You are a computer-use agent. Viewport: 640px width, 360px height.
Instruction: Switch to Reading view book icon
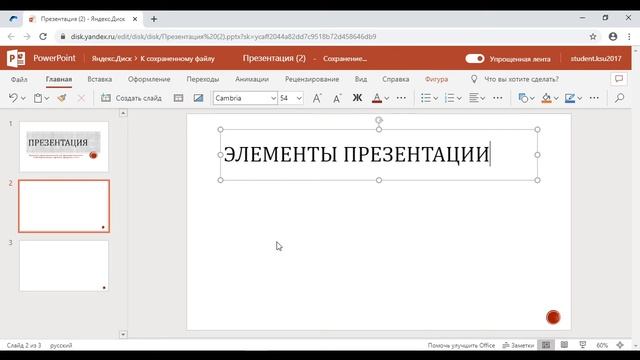coord(564,345)
